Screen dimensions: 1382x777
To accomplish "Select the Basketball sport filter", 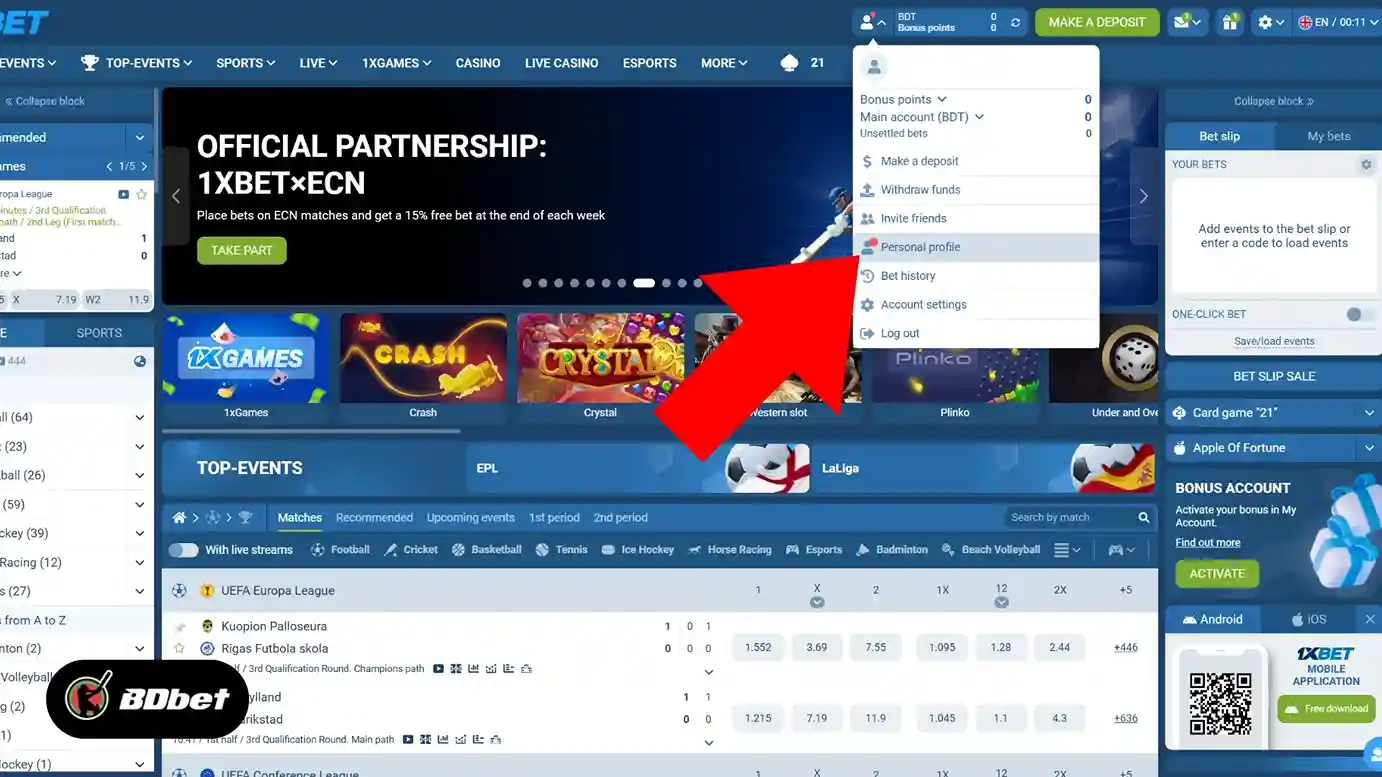I will [x=487, y=550].
